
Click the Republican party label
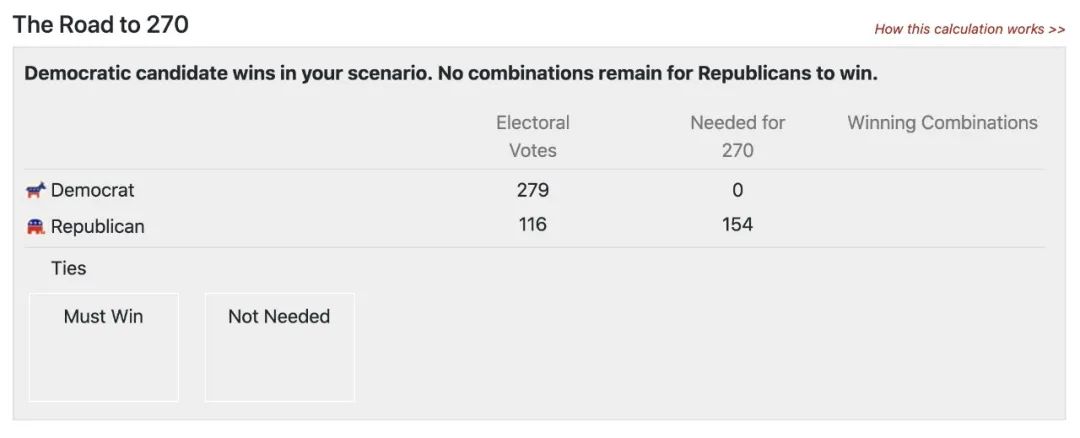(98, 227)
